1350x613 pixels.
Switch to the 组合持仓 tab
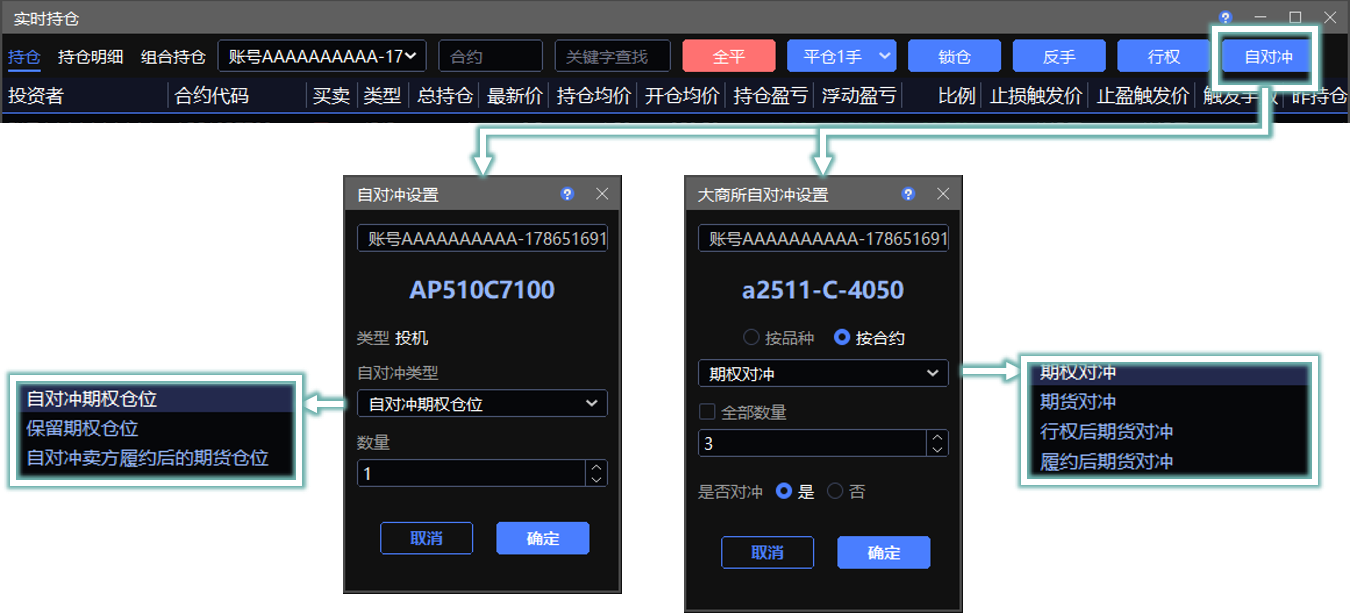pos(173,57)
